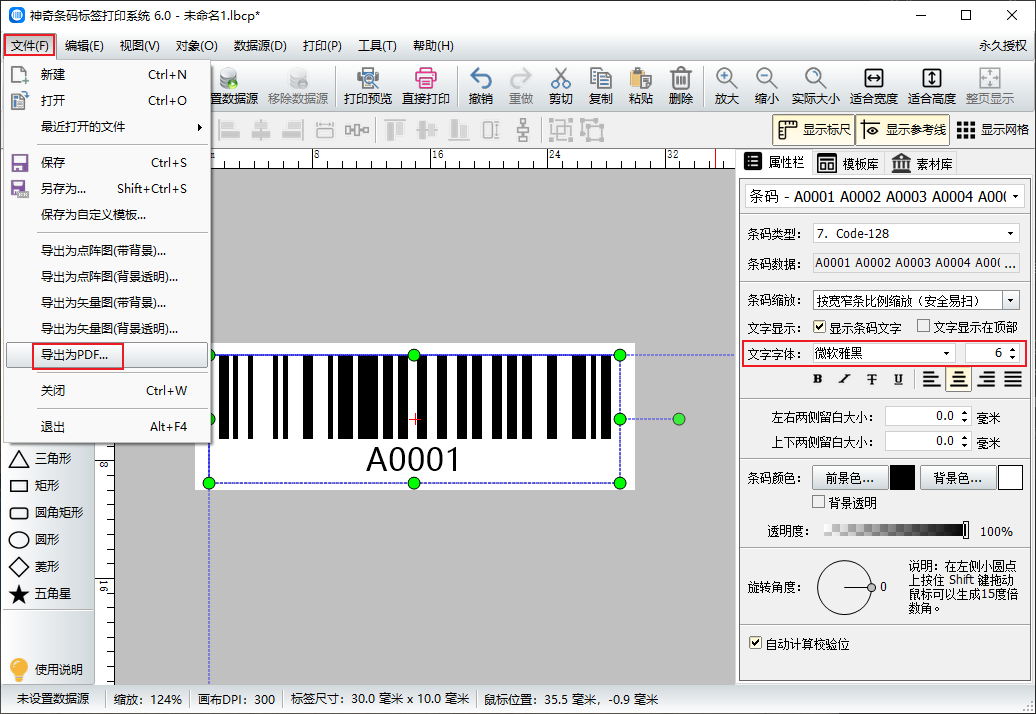
Task: Switch to Template Library (模板库) tab
Action: tap(848, 163)
